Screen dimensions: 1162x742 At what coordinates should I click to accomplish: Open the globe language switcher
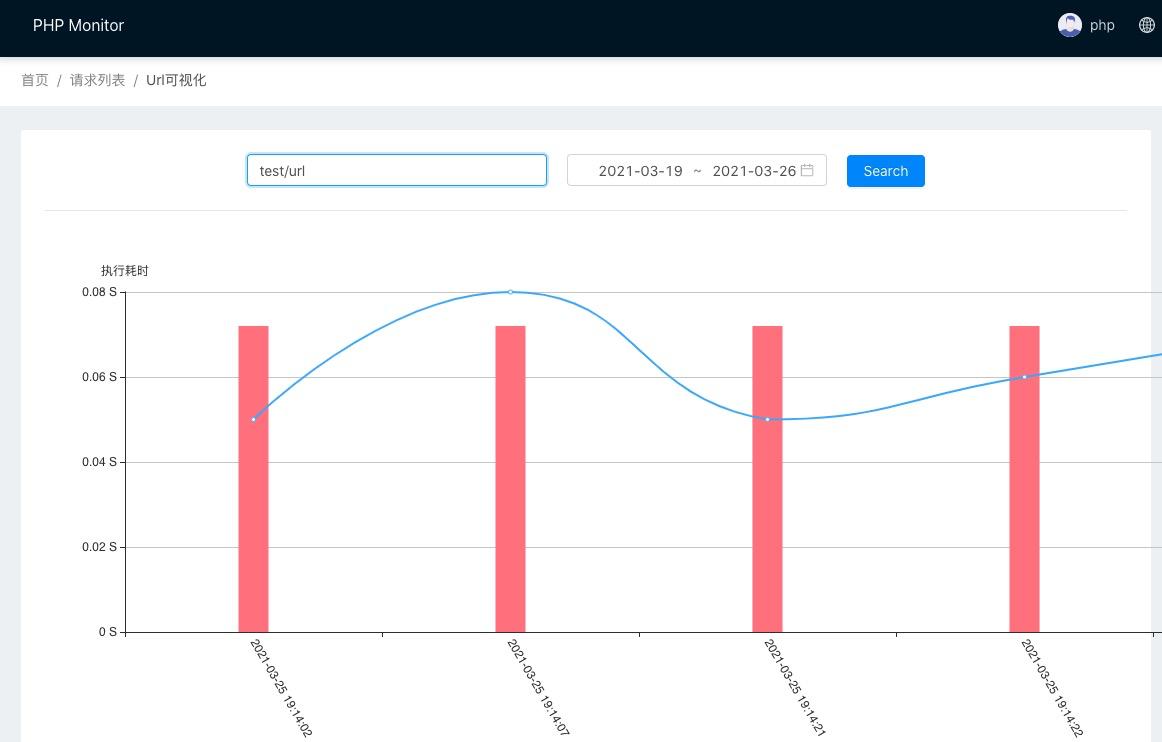(x=1146, y=26)
